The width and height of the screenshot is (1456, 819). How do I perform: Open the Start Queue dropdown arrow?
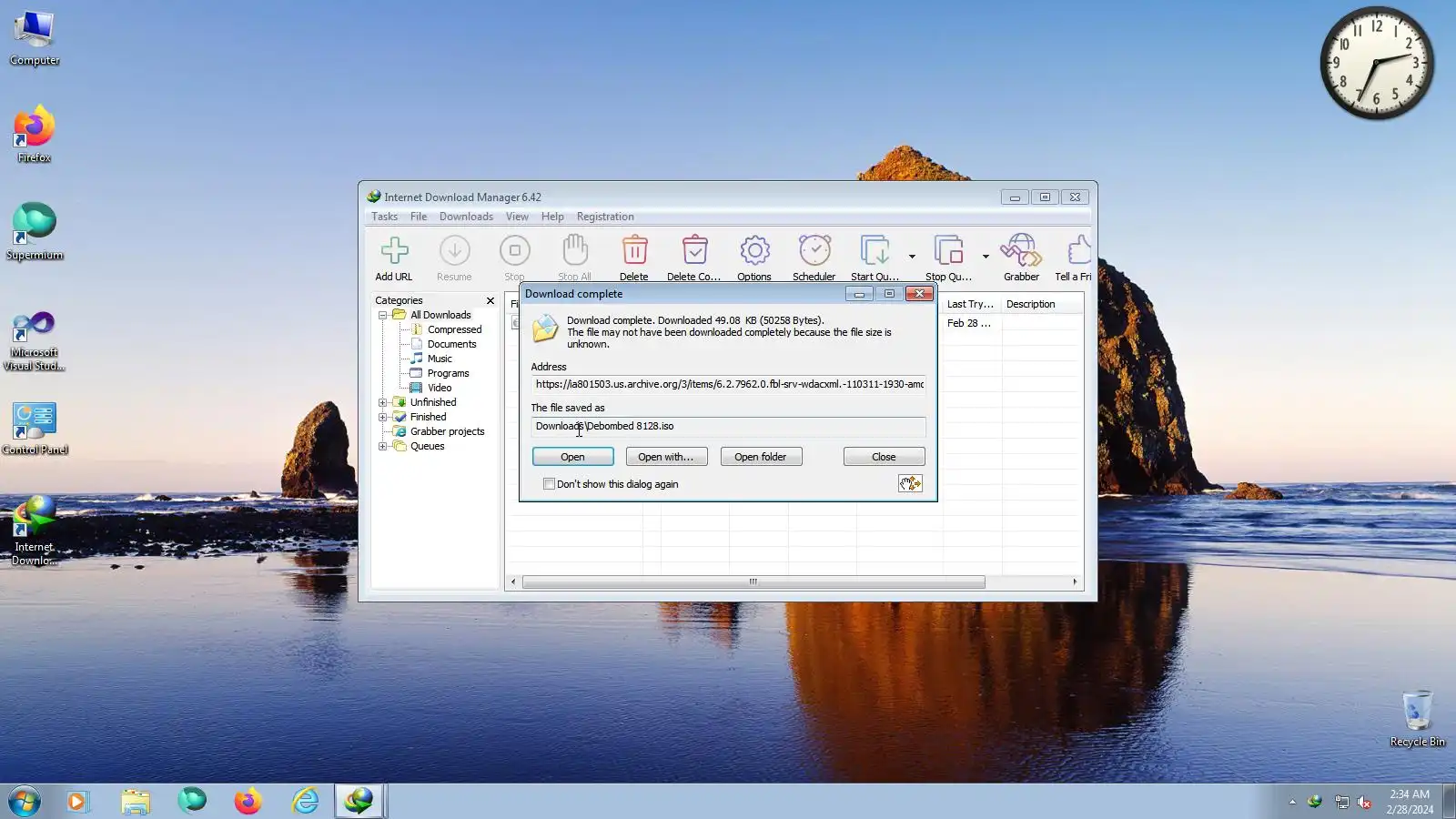tap(912, 257)
